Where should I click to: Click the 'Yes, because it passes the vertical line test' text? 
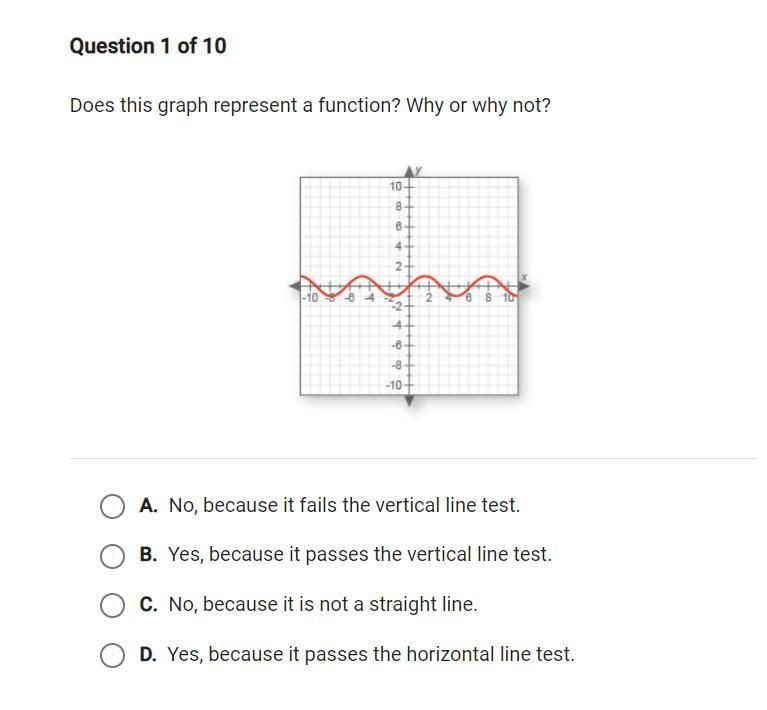[359, 555]
